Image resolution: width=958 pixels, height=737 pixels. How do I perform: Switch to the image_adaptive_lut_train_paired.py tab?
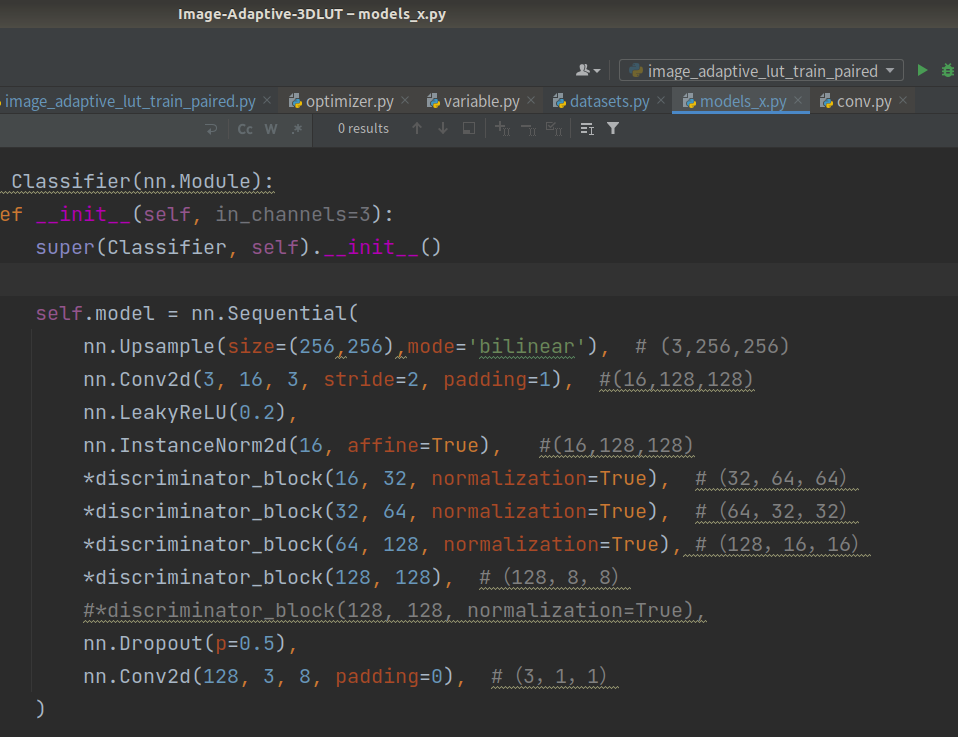[130, 101]
